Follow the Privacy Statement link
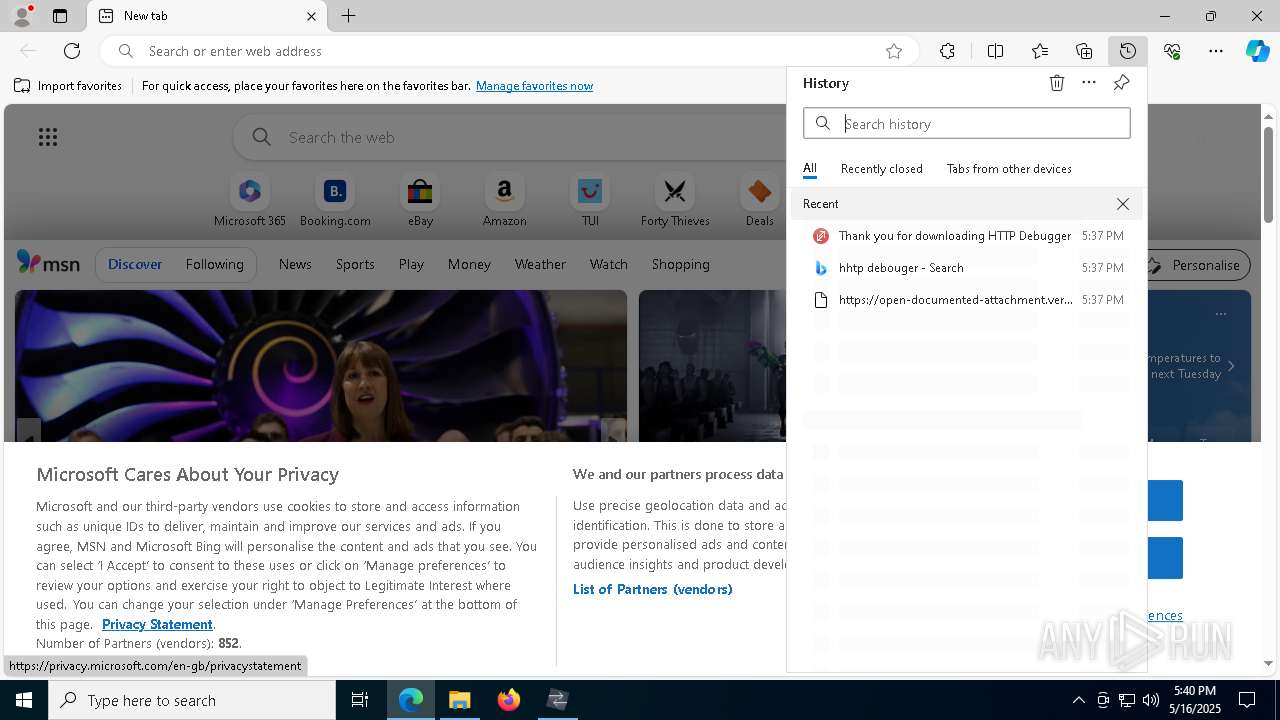Image resolution: width=1280 pixels, height=720 pixels. click(157, 624)
